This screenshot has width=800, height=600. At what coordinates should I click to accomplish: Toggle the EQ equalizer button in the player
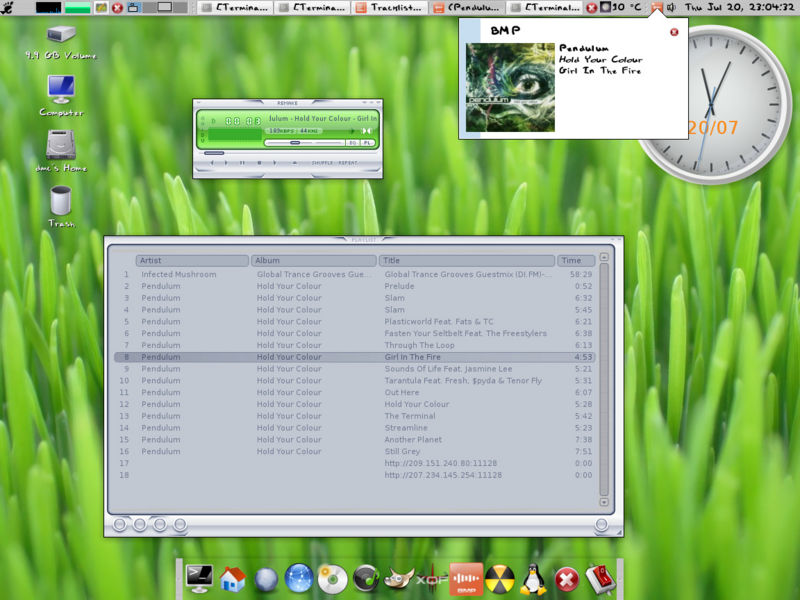click(x=353, y=143)
